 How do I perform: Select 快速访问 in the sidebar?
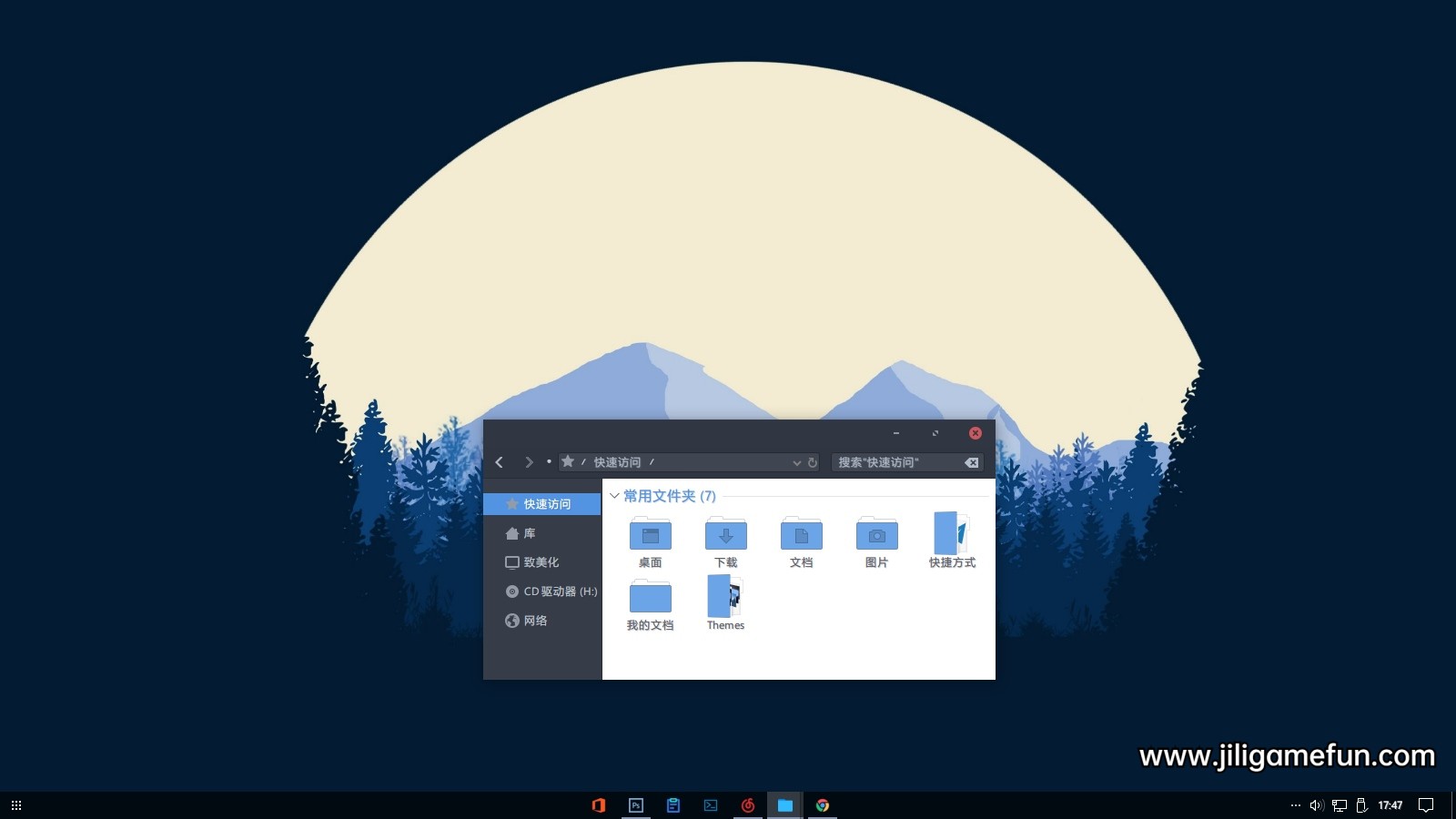click(x=542, y=504)
